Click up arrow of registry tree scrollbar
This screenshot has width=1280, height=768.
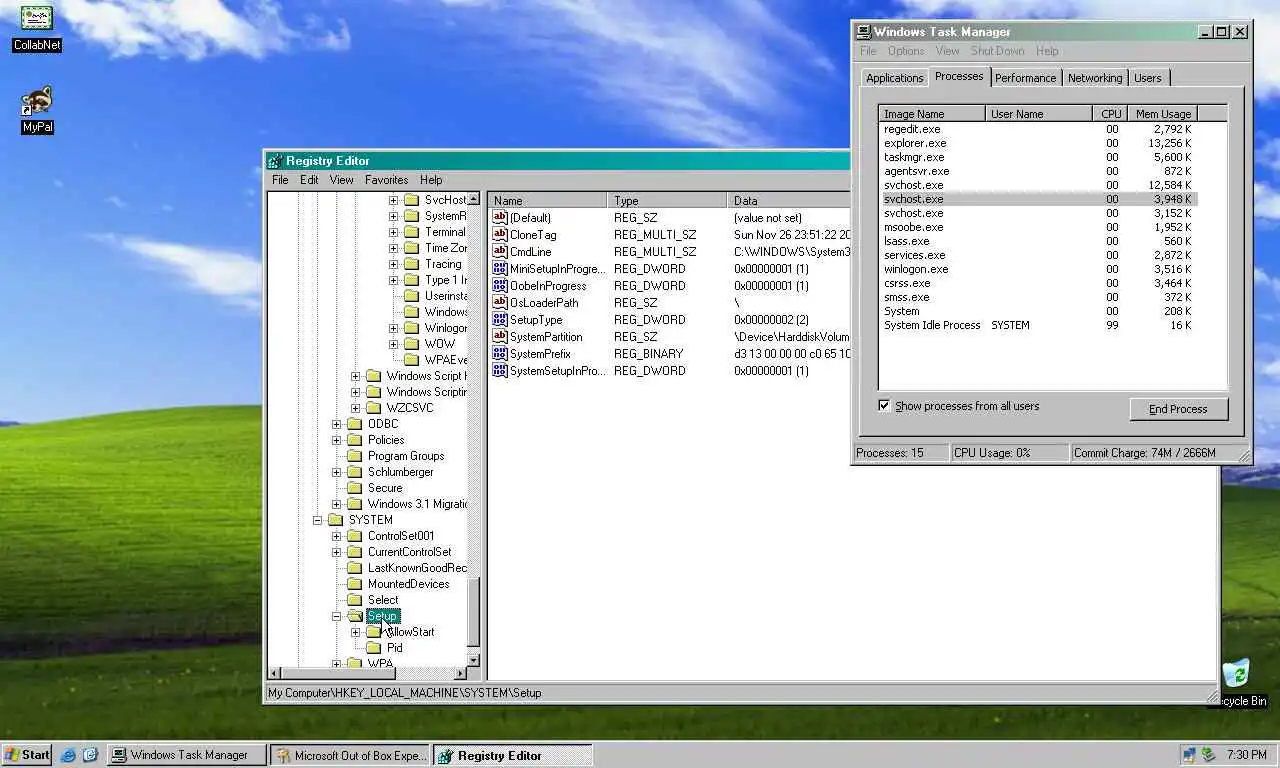tap(474, 200)
